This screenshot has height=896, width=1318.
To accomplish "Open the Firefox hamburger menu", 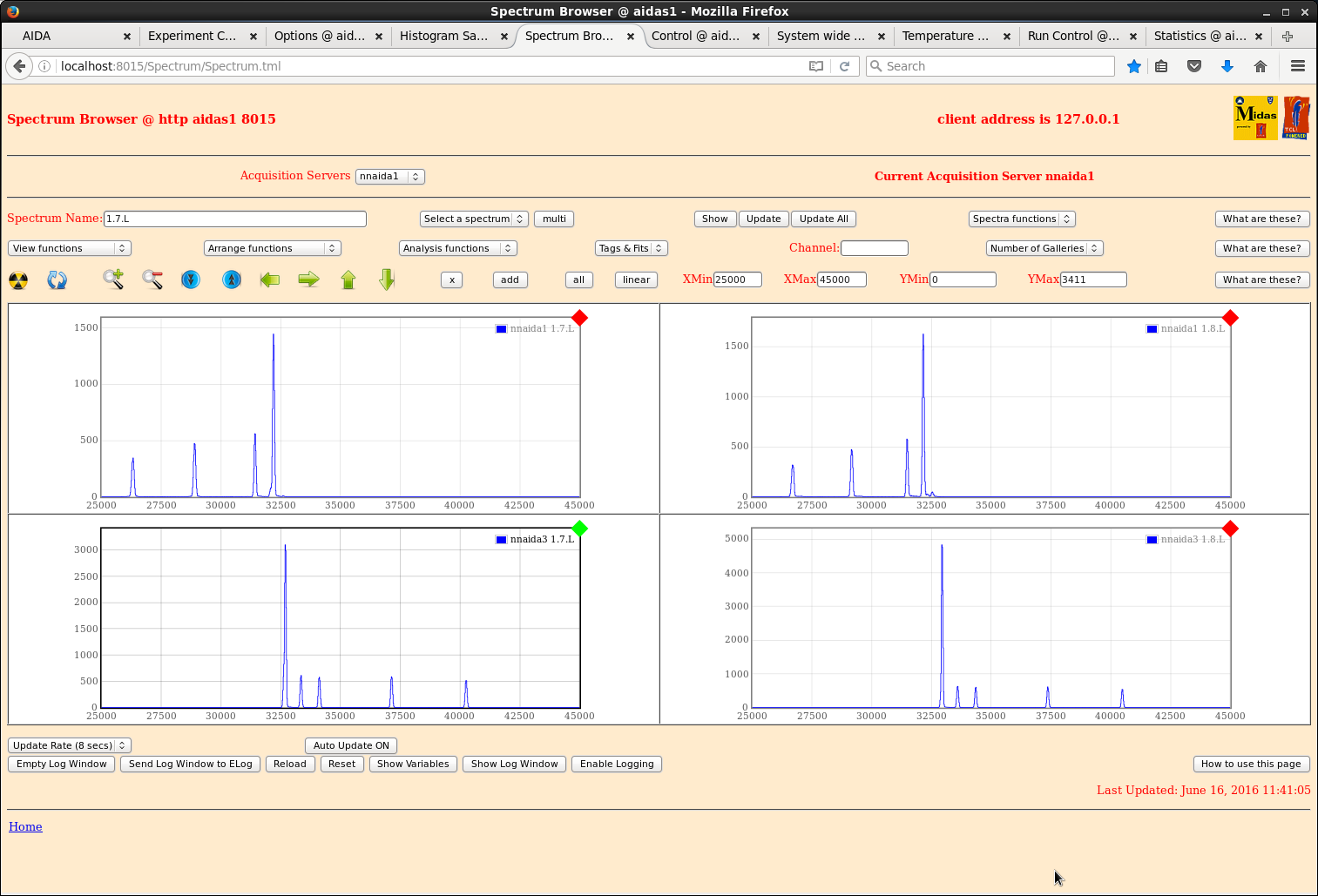I will [x=1298, y=66].
